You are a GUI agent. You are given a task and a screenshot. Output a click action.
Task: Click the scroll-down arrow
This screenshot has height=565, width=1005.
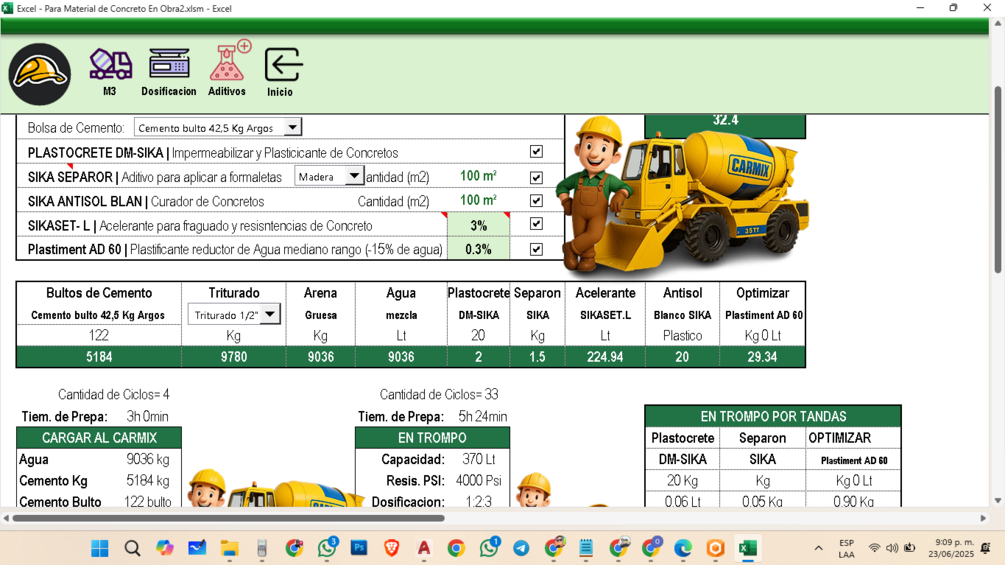998,501
